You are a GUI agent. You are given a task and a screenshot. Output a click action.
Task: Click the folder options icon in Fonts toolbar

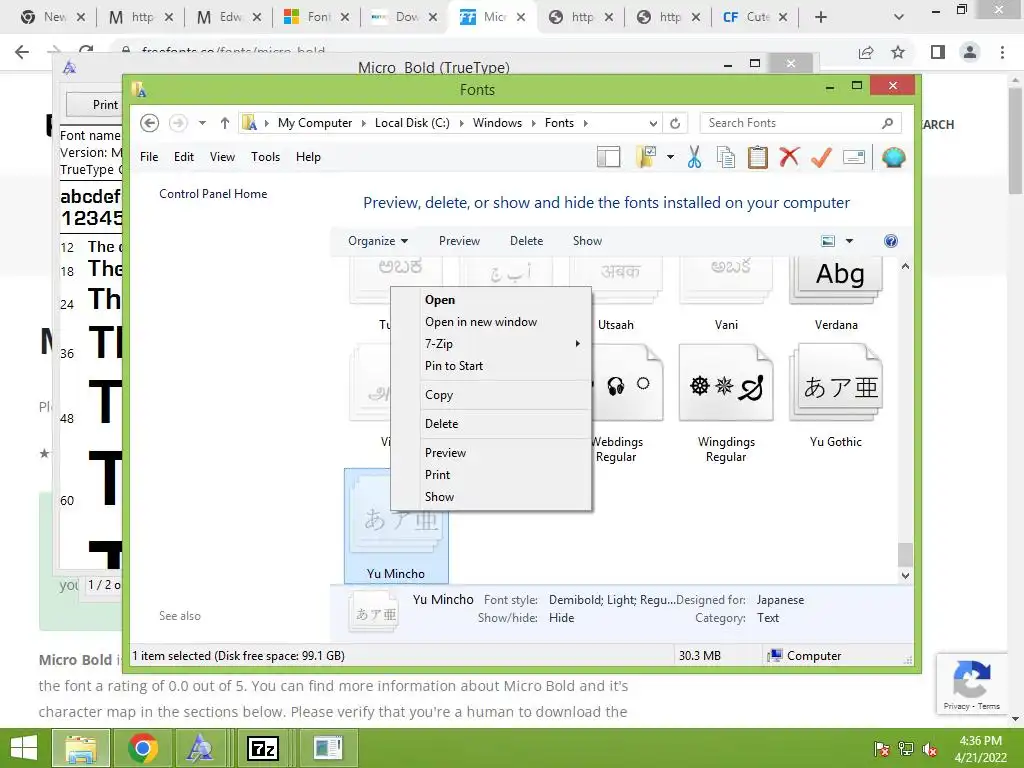(x=646, y=157)
